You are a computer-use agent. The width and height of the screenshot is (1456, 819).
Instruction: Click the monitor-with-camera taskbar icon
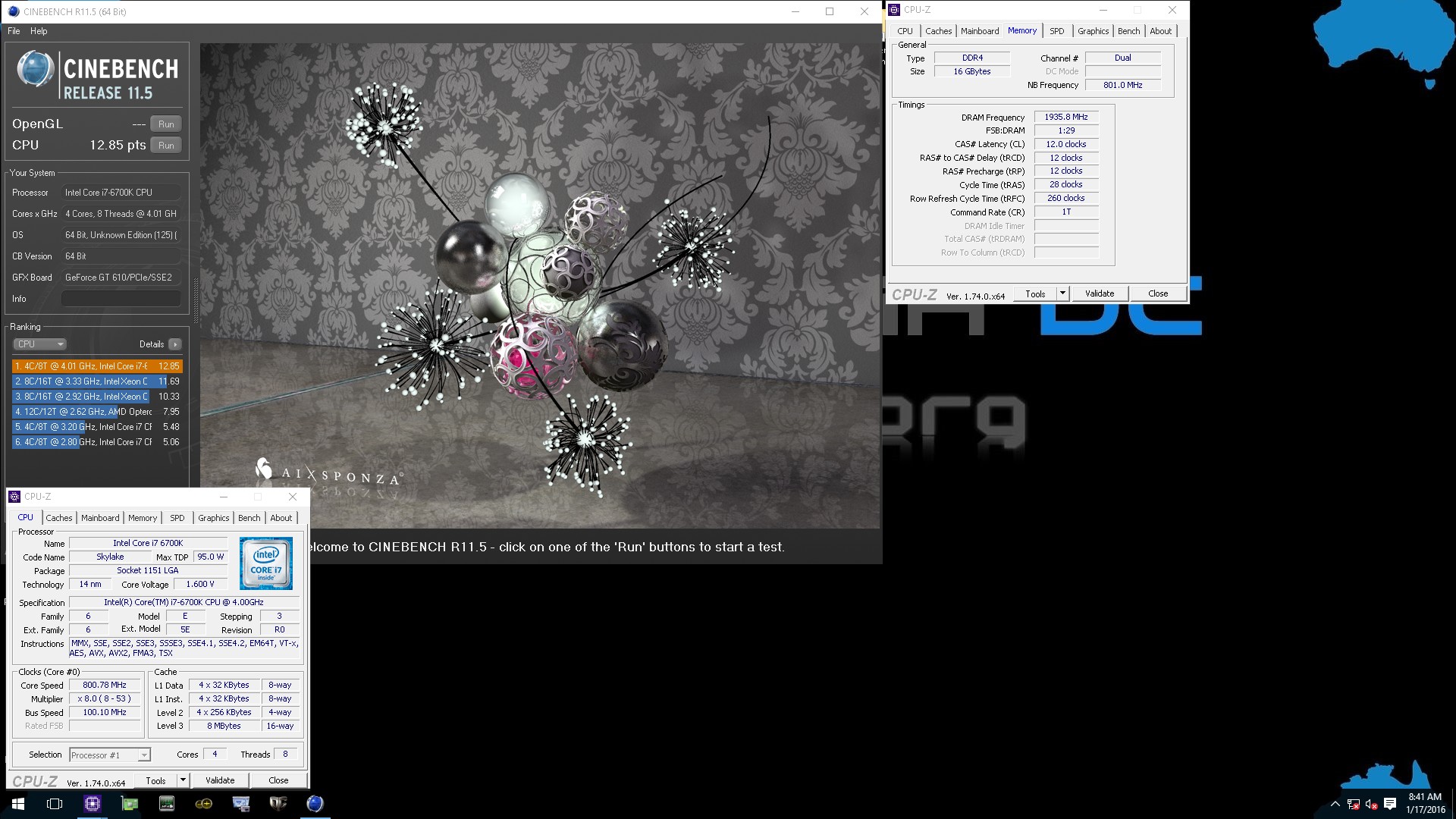click(x=241, y=804)
